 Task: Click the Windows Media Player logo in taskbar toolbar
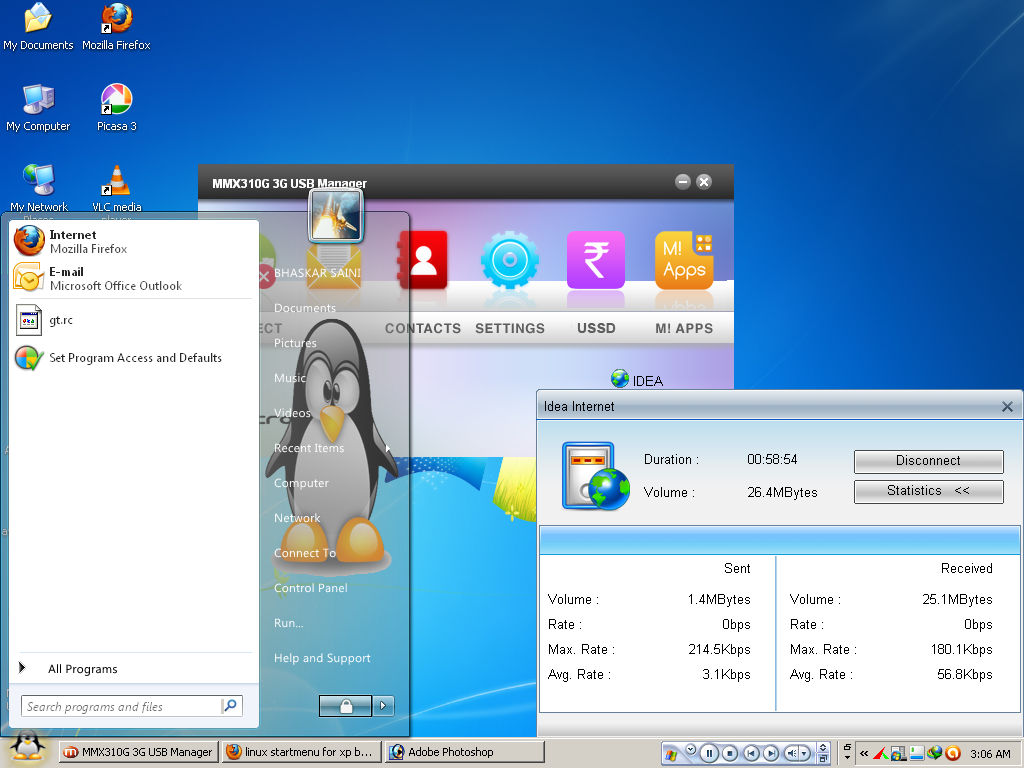671,754
